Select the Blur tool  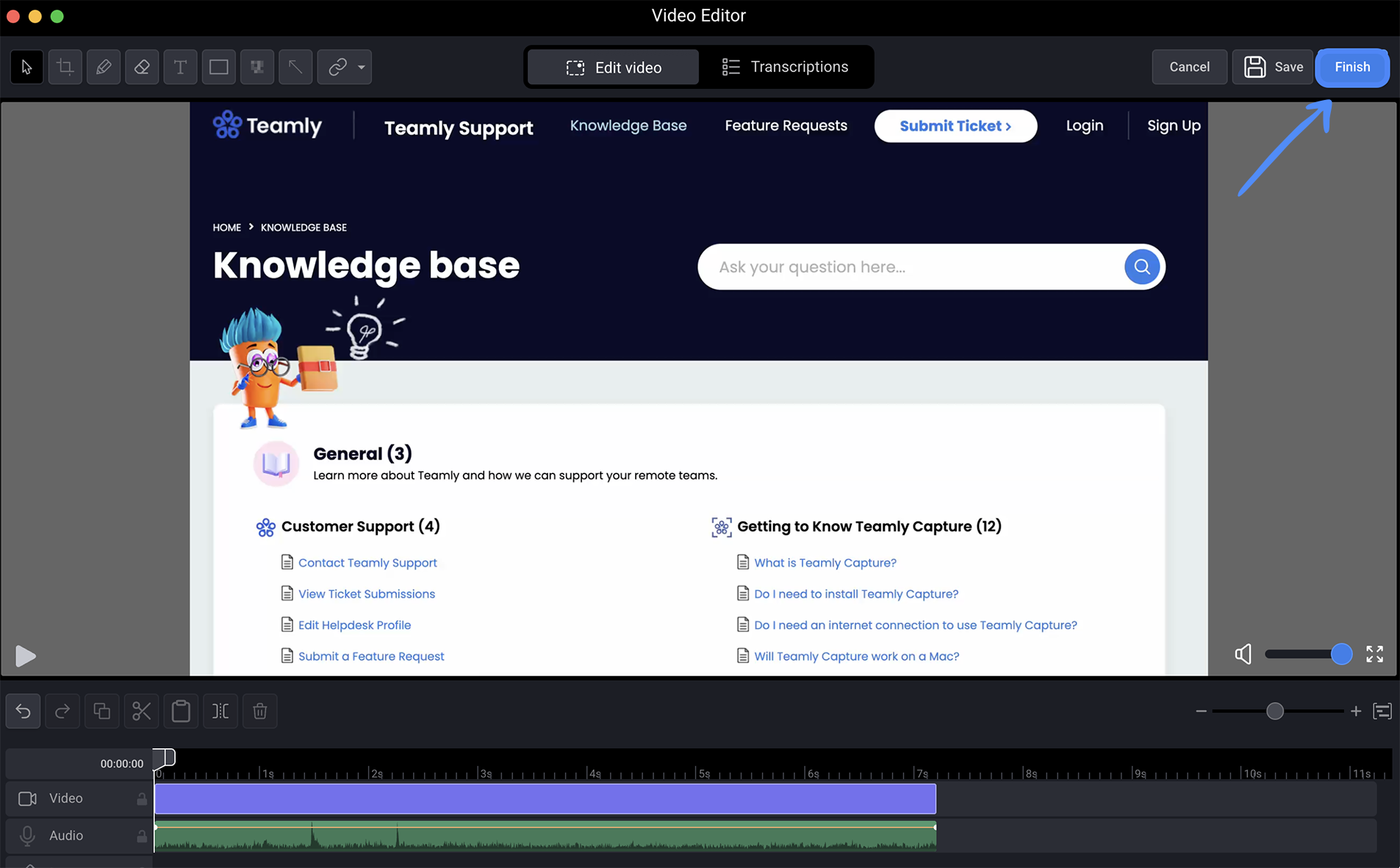257,67
